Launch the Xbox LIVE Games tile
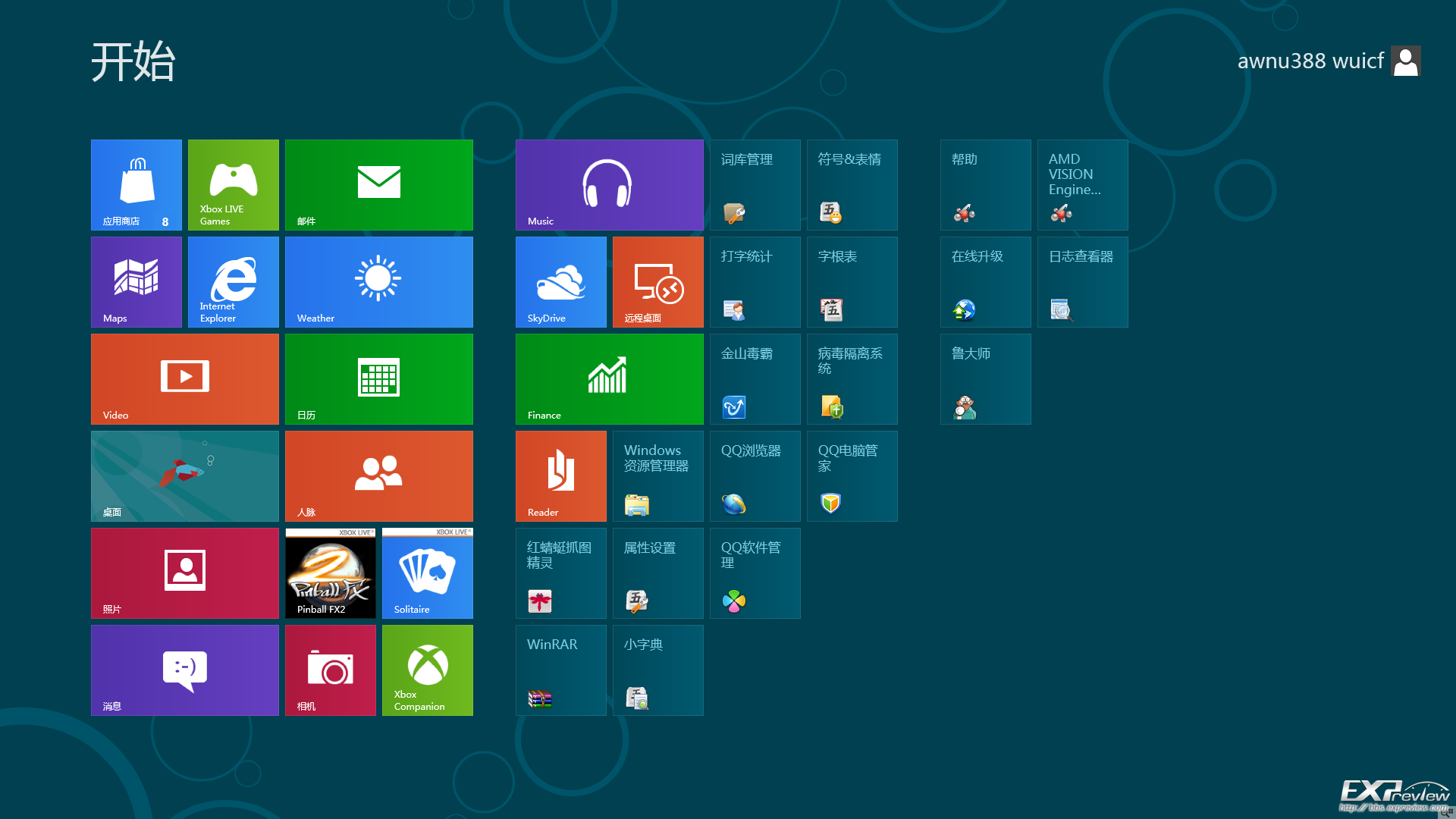1456x819 pixels. (x=234, y=185)
